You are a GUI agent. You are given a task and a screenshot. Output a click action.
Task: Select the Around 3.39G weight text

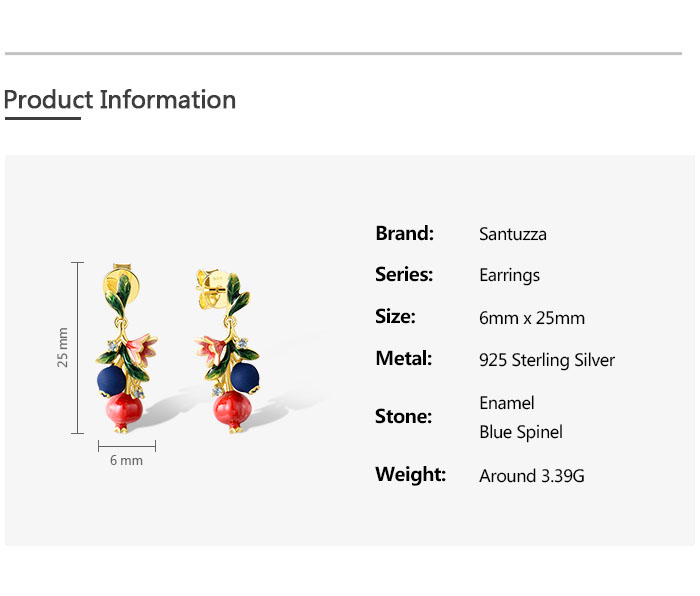pos(531,476)
